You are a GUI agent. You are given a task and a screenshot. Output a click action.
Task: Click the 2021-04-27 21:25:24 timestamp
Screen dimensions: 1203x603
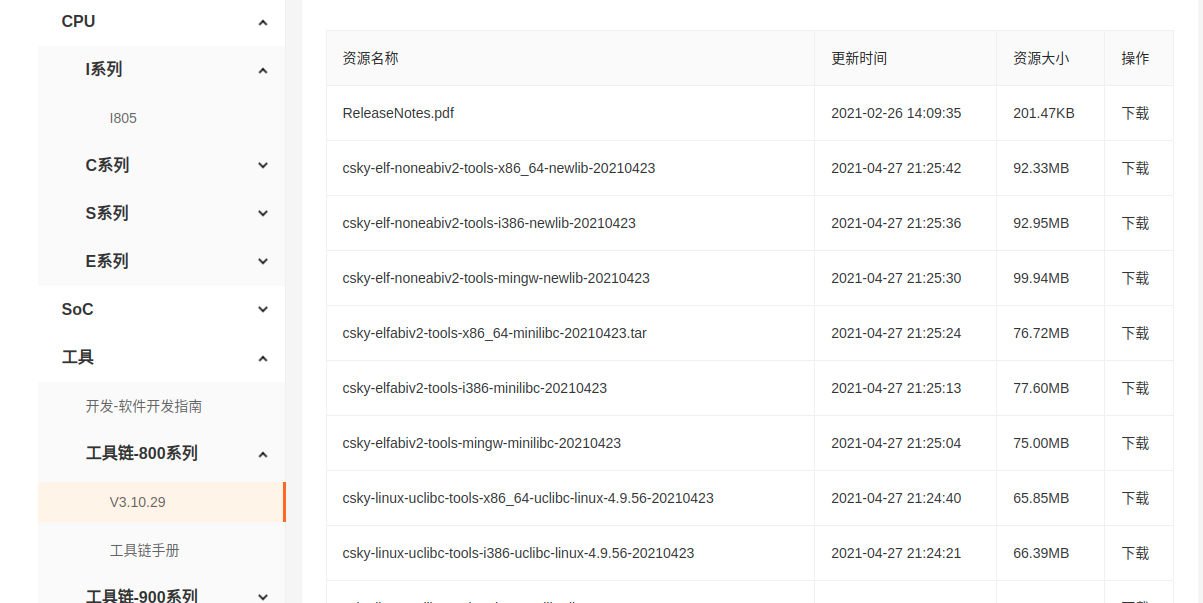click(x=896, y=333)
